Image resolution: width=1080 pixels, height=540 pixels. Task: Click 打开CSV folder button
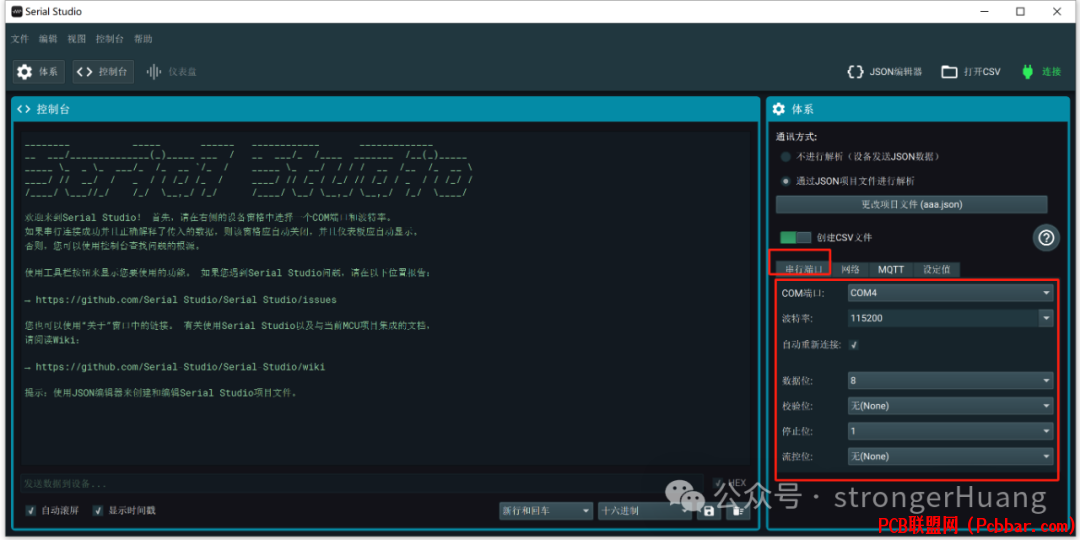point(971,72)
